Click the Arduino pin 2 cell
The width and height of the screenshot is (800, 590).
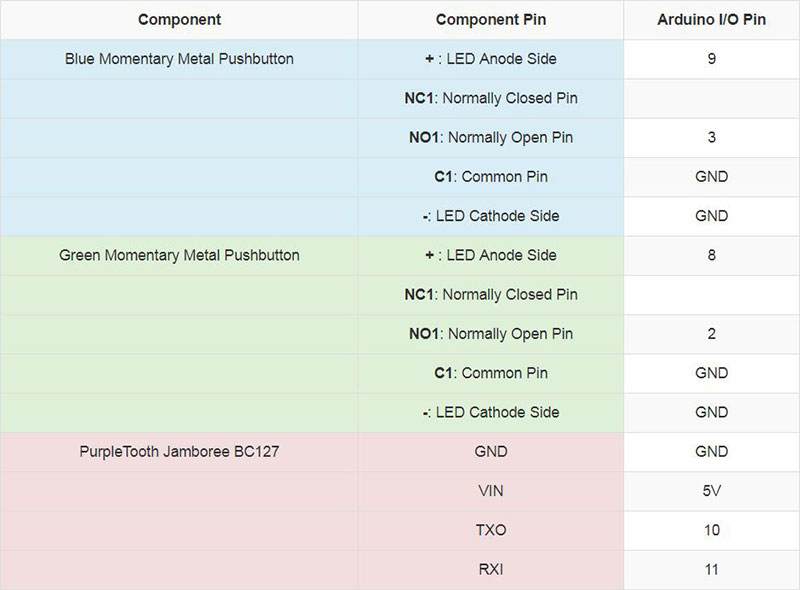click(711, 334)
